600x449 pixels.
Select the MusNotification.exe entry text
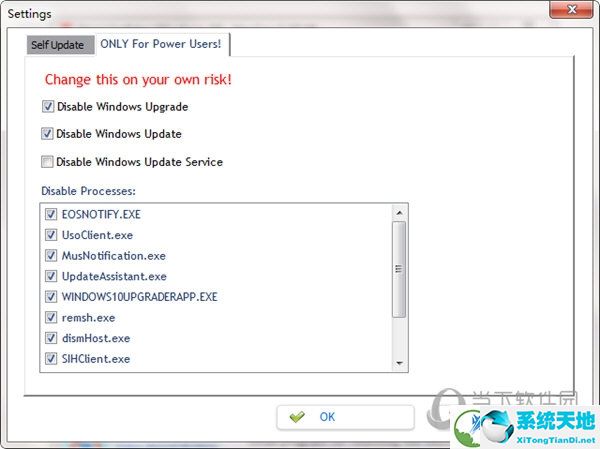pos(114,256)
